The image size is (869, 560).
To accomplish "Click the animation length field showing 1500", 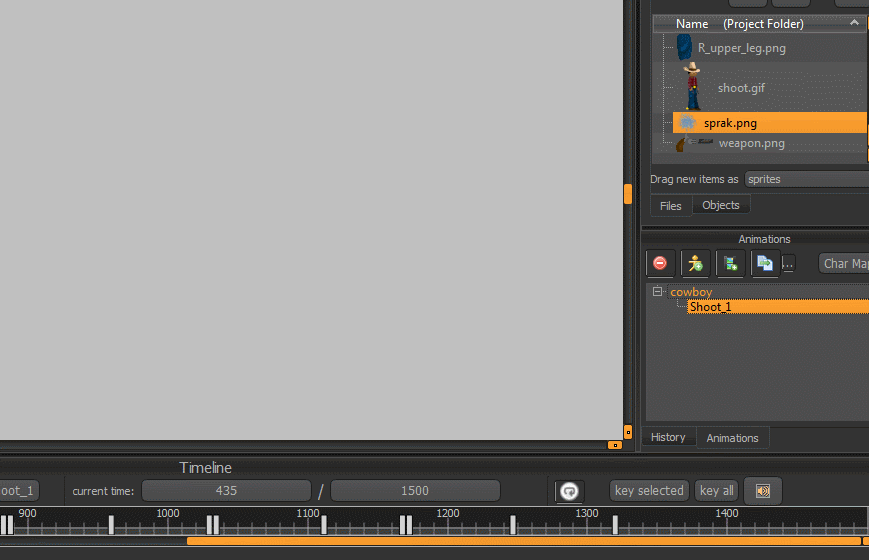I will click(415, 491).
